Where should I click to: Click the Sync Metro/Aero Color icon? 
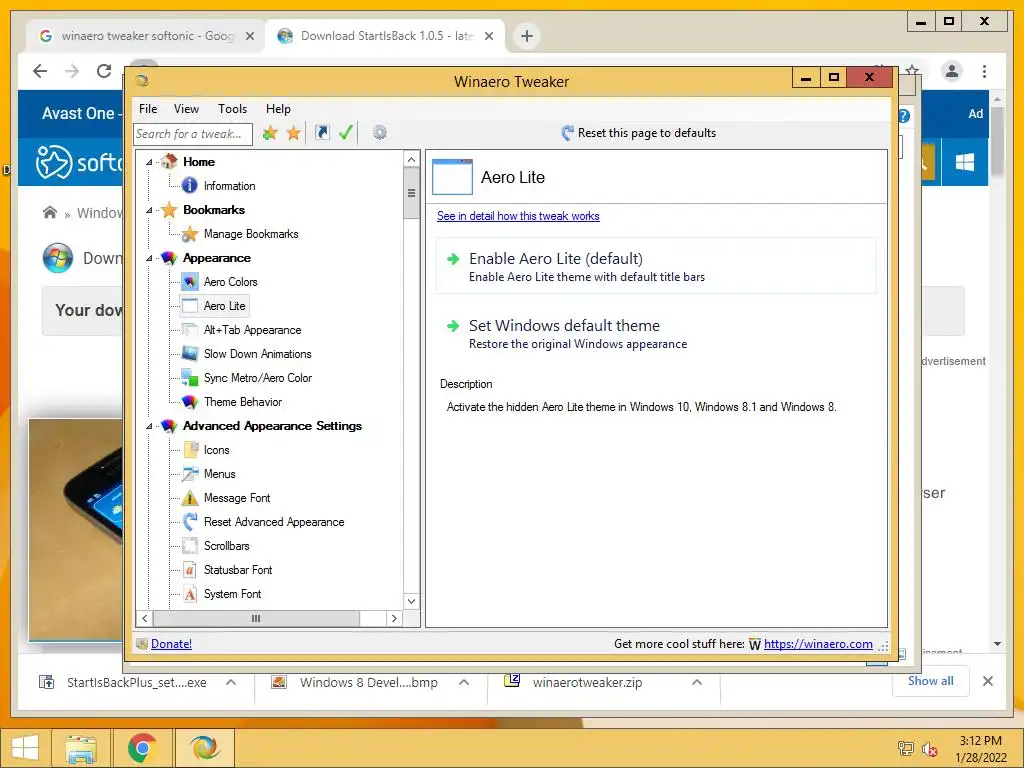tap(189, 377)
